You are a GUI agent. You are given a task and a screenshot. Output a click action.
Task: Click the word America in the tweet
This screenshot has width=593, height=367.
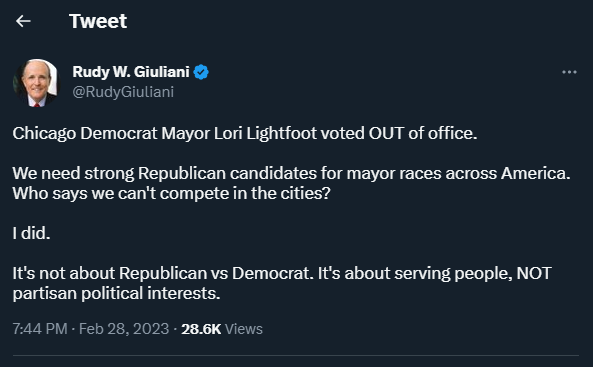536,173
